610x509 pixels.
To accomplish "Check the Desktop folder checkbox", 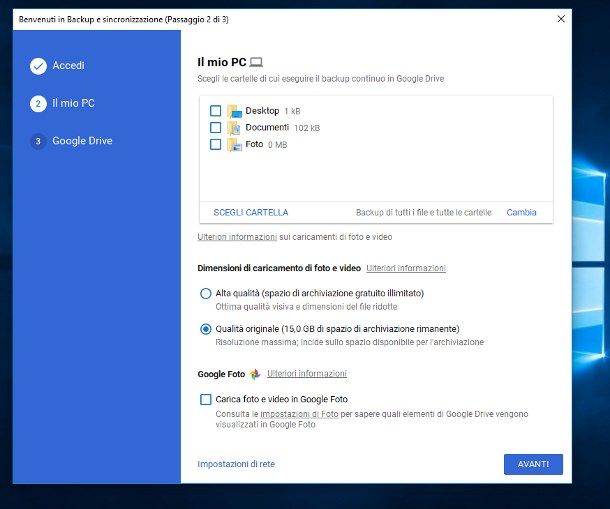I will point(216,111).
